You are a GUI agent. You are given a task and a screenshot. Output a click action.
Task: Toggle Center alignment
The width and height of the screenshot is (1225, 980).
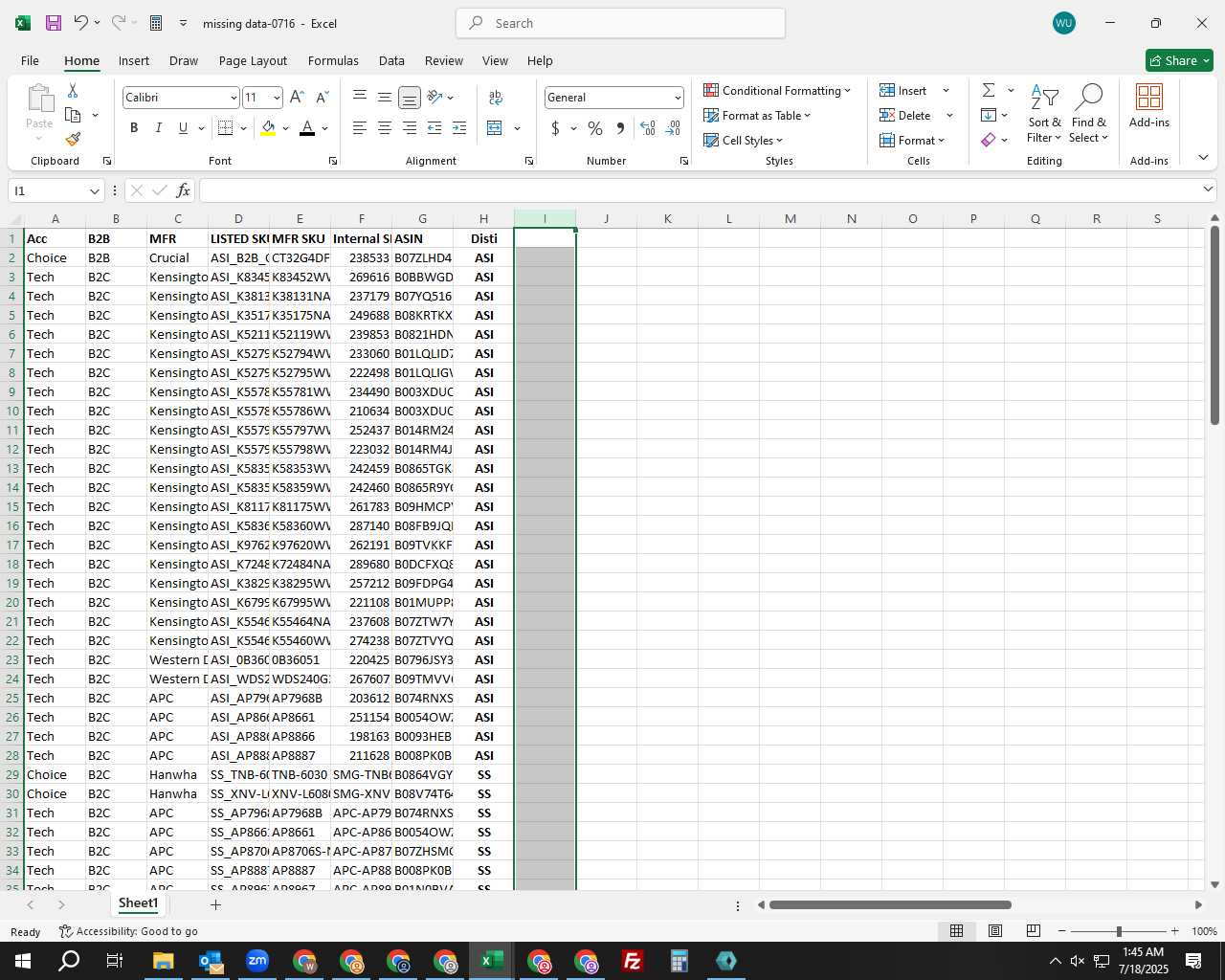coord(385,128)
